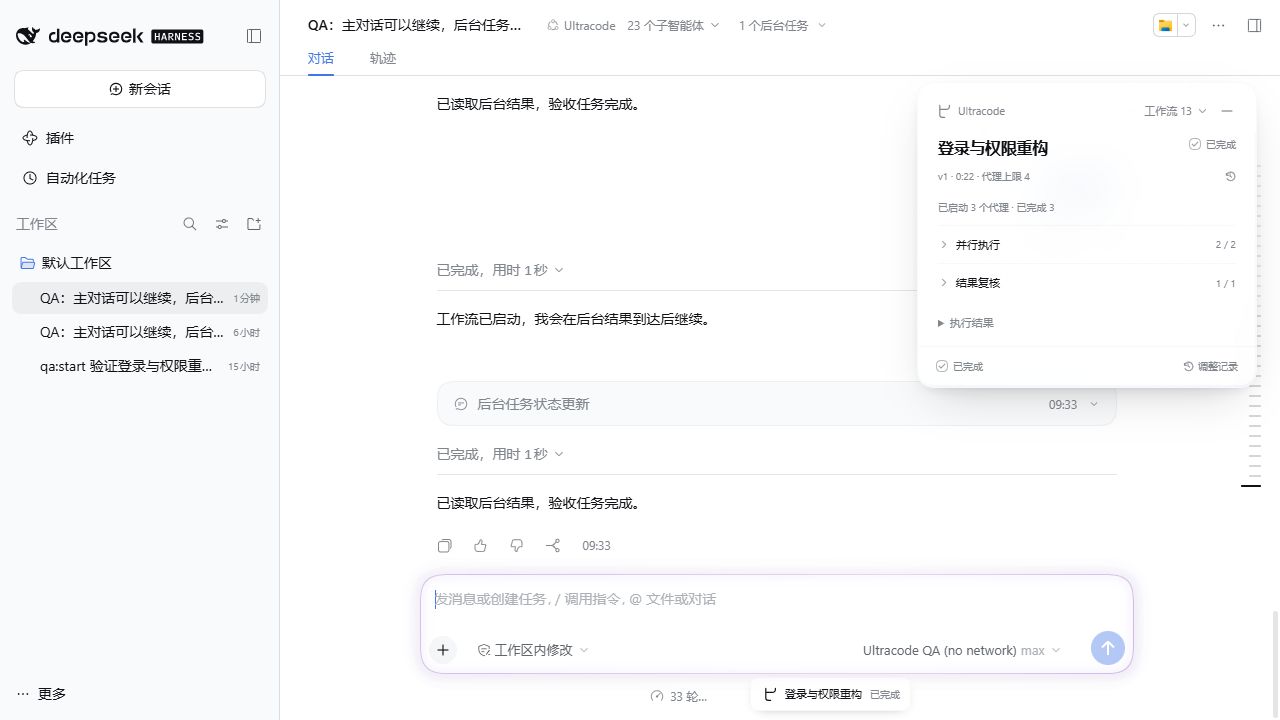
Task: Open Ultracode QA (no network) model selector
Action: tap(961, 650)
